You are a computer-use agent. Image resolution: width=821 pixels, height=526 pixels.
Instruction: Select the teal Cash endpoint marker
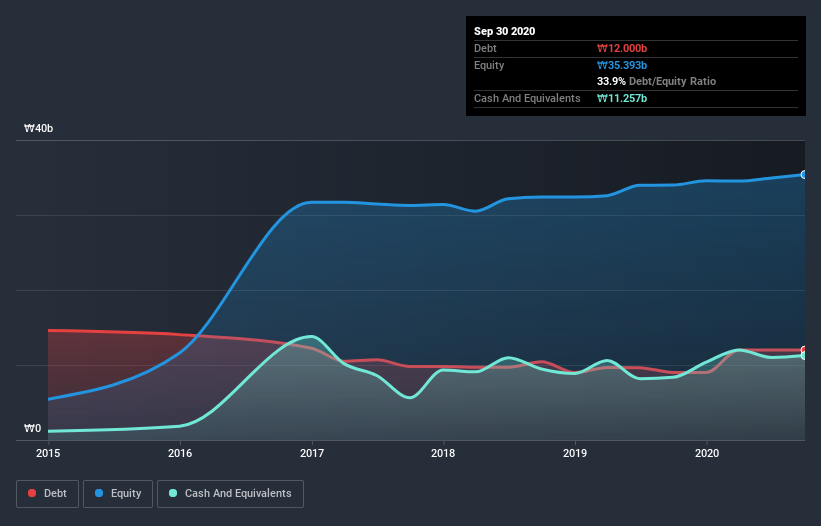[x=804, y=356]
